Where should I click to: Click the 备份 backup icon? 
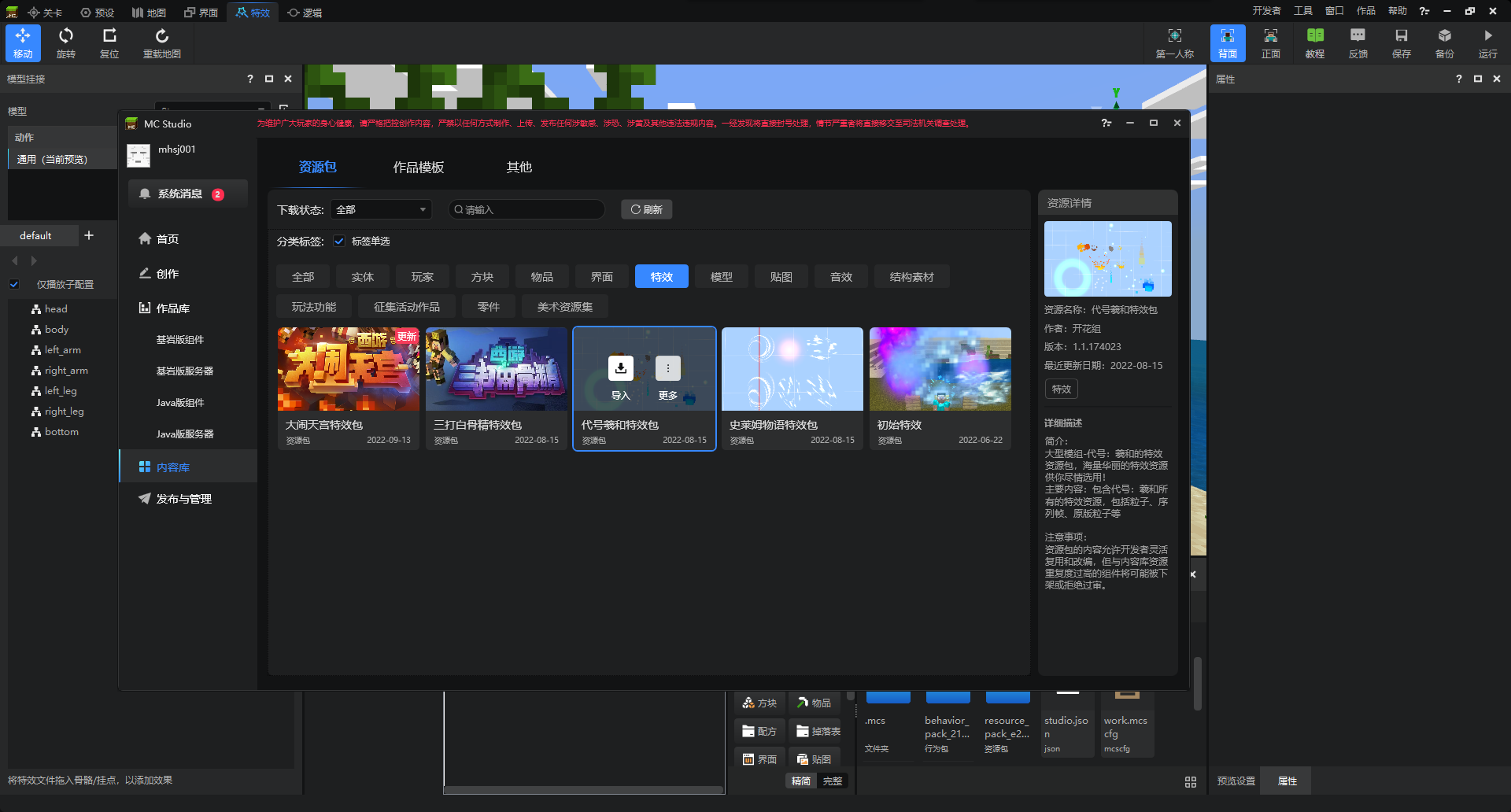click(x=1445, y=42)
